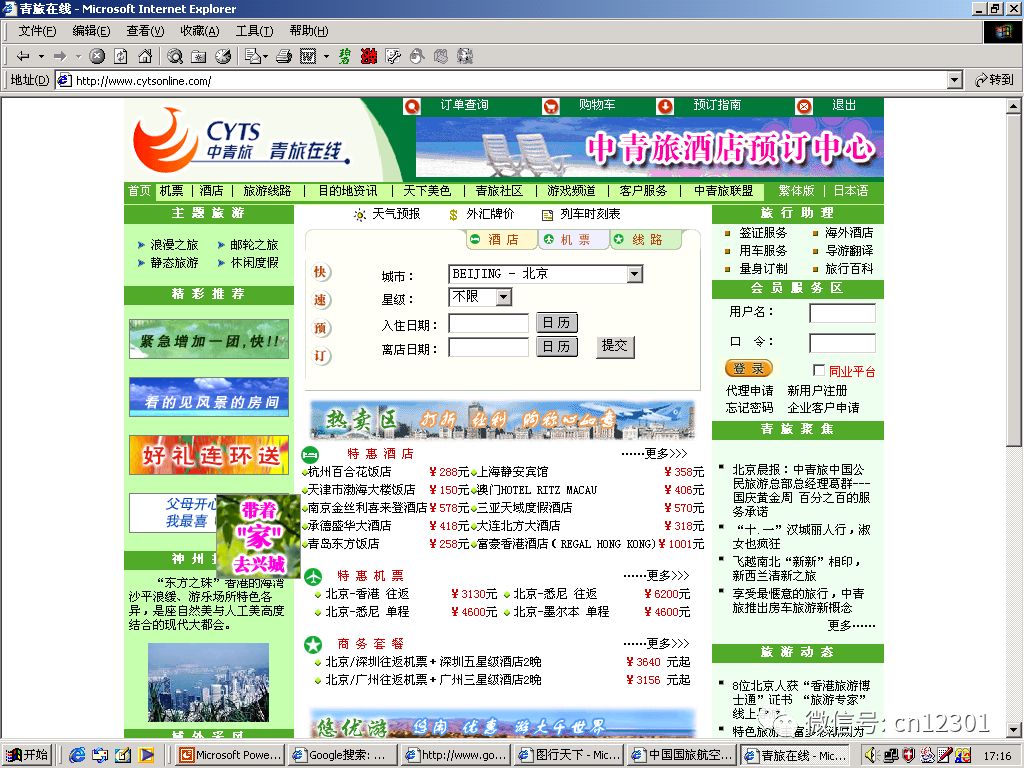Click the 退出 exit icon
Screen dimensions: 1024x768
tap(805, 106)
